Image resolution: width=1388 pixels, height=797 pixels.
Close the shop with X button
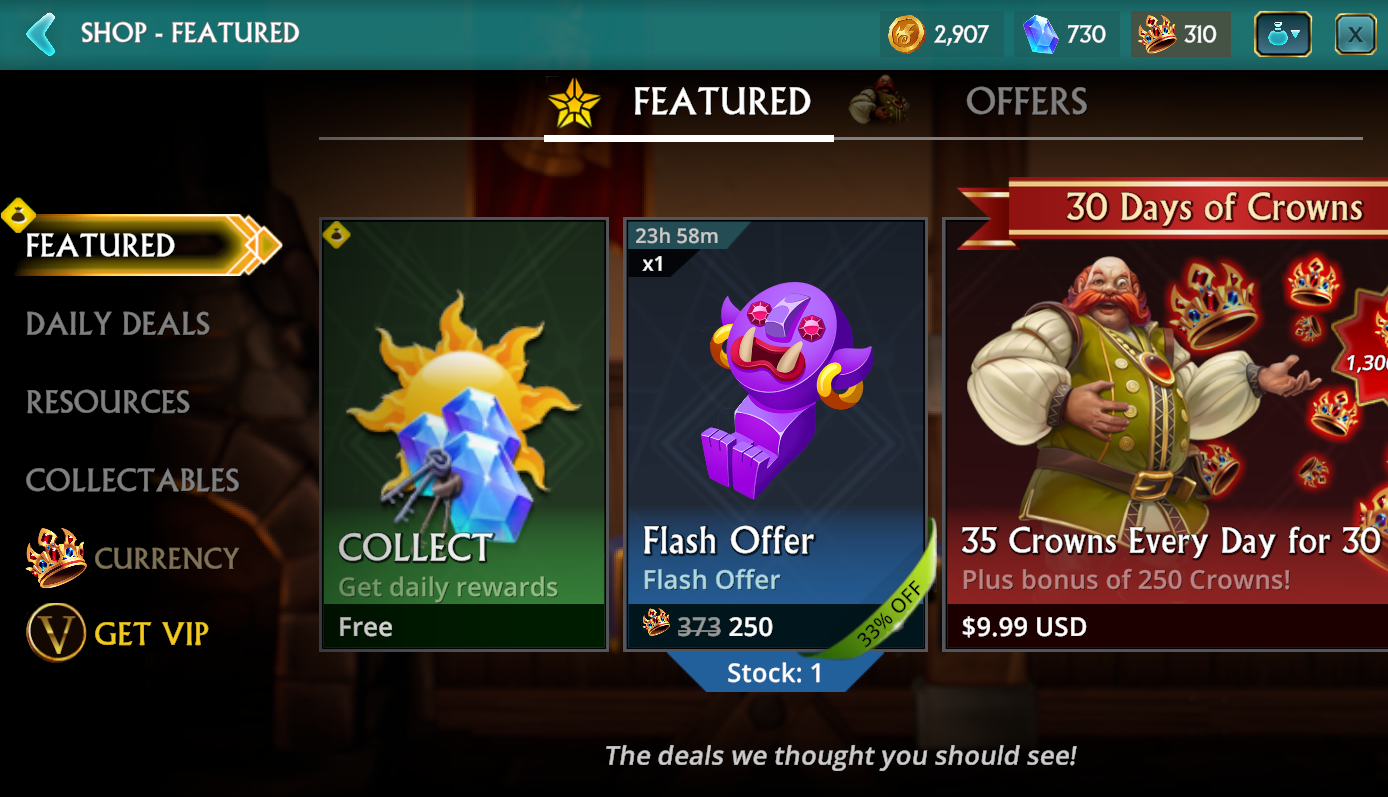1355,35
